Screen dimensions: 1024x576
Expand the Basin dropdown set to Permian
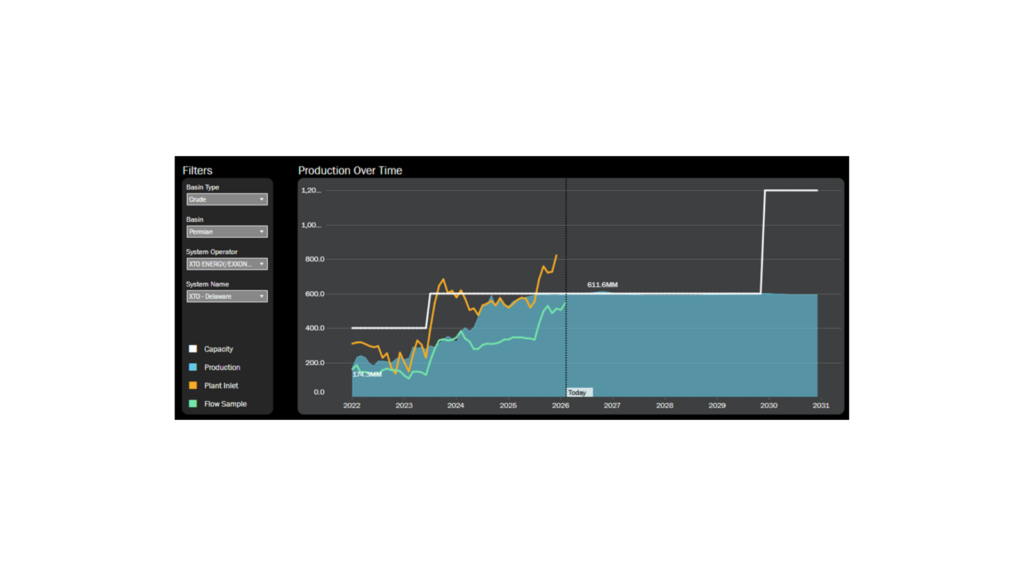[227, 232]
